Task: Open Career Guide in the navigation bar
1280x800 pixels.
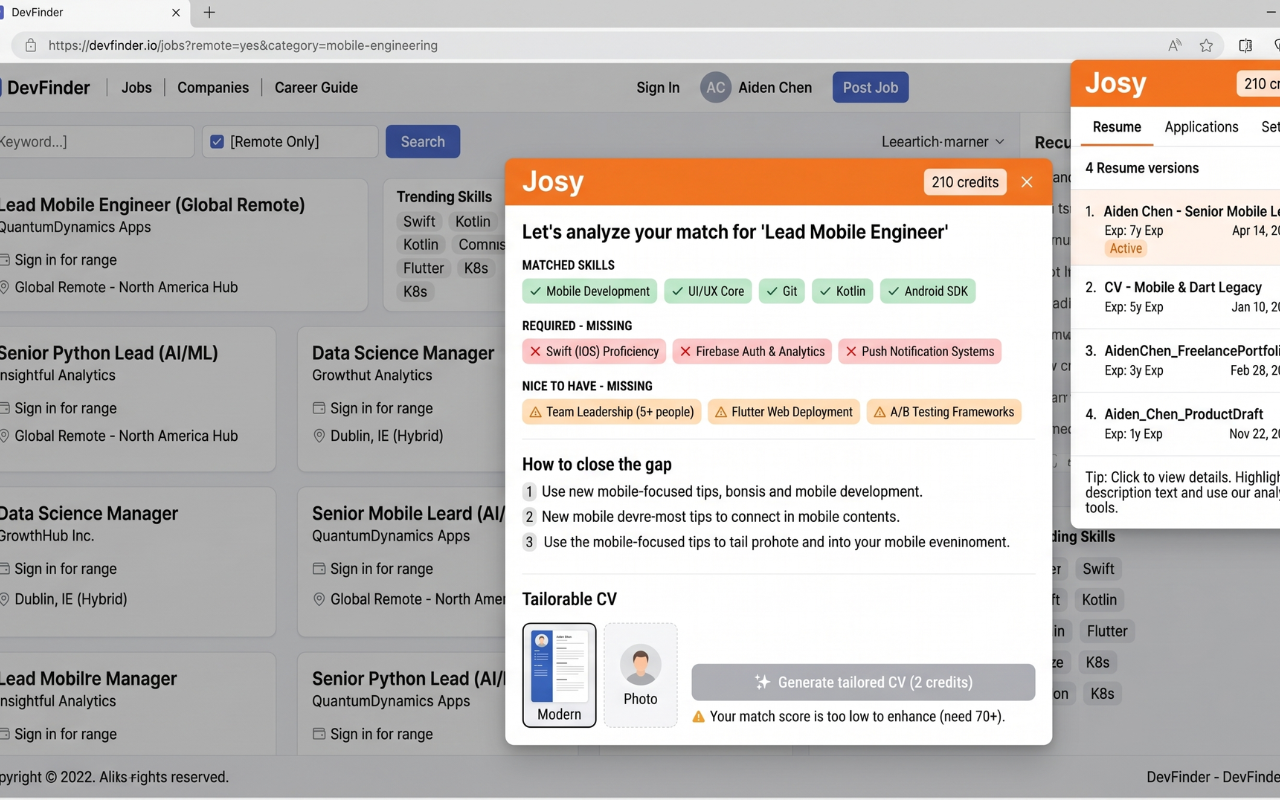Action: click(x=316, y=87)
